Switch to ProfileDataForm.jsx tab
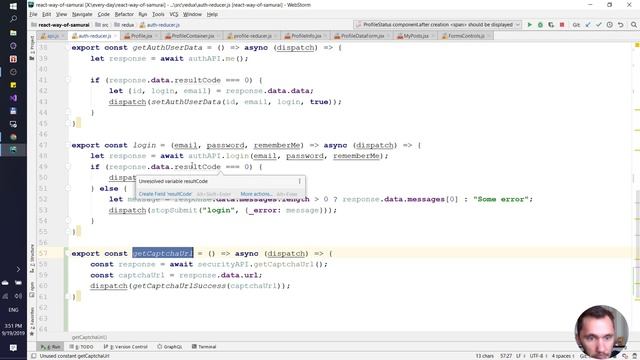 361,36
